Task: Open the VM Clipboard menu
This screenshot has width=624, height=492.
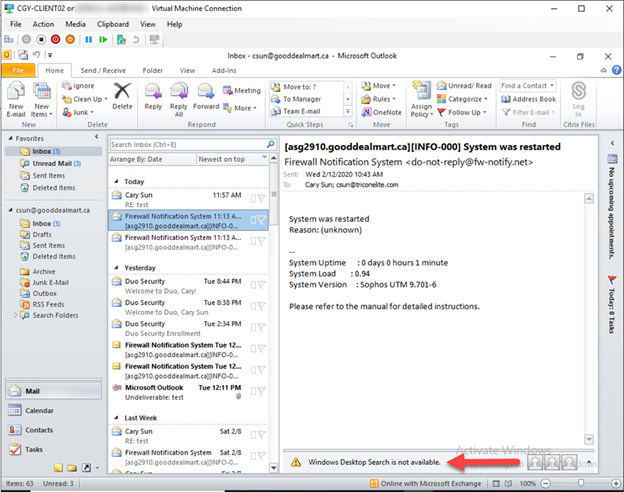Action: pyautogui.click(x=113, y=24)
